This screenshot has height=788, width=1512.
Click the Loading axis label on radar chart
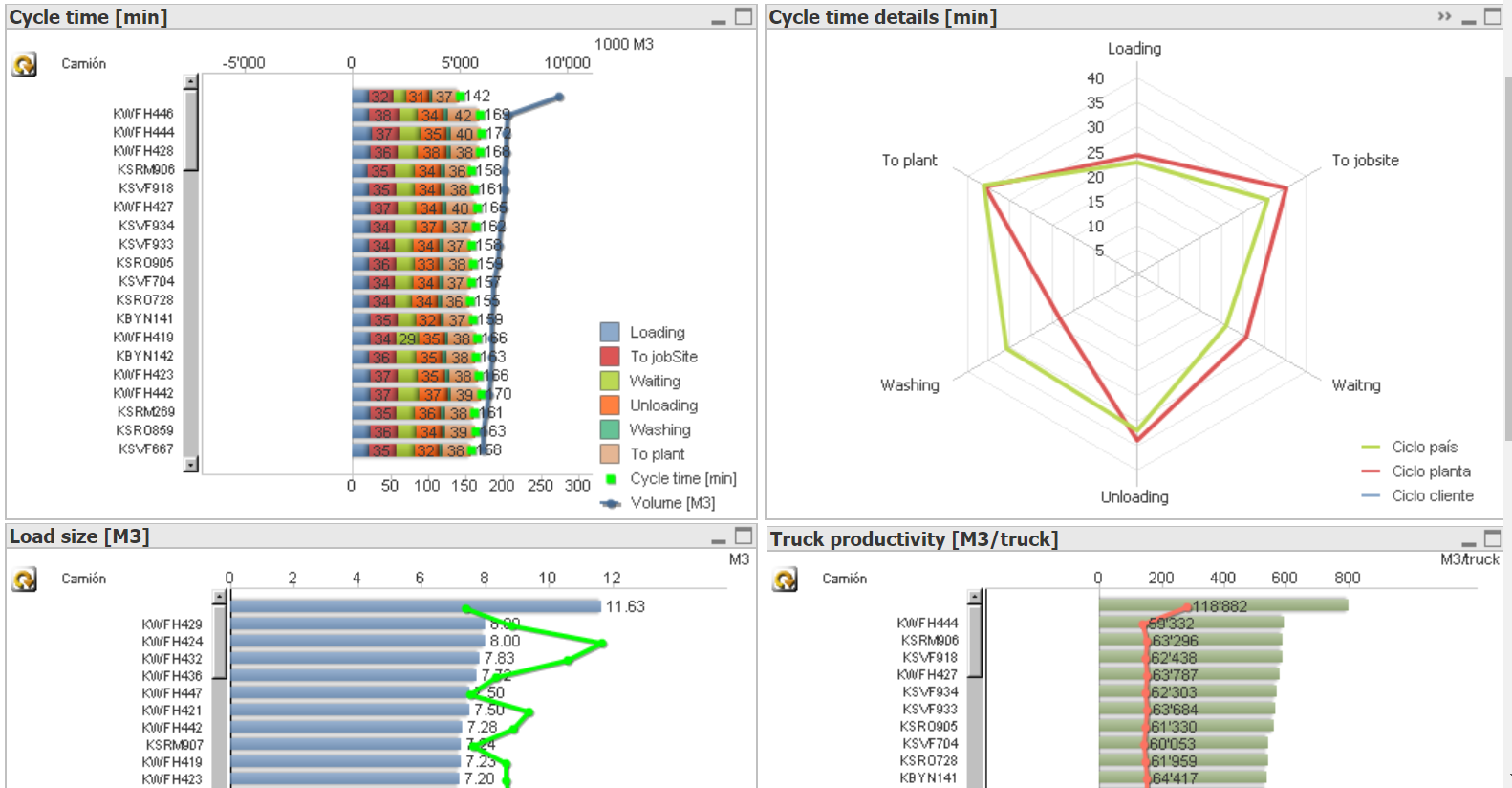point(1134,49)
